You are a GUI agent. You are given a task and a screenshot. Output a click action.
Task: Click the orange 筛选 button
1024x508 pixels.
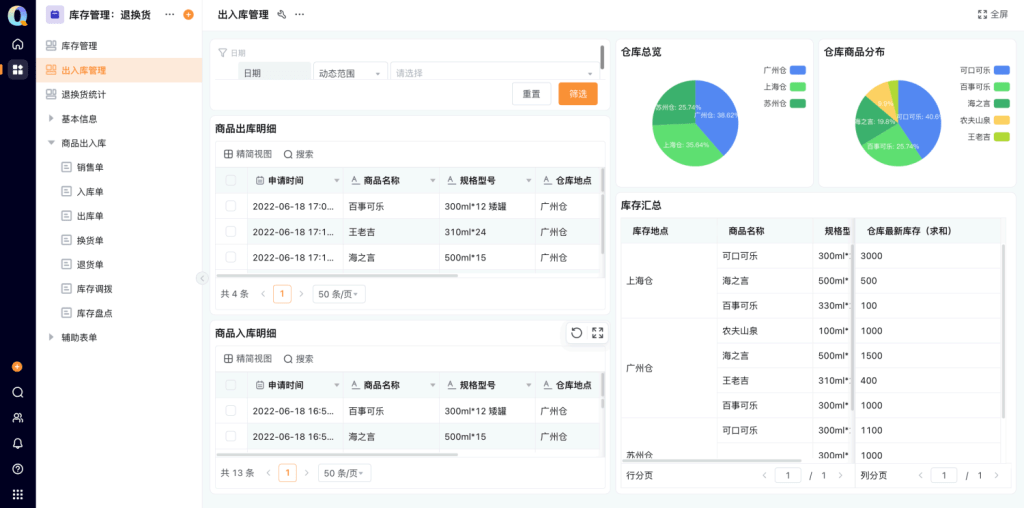coord(578,94)
